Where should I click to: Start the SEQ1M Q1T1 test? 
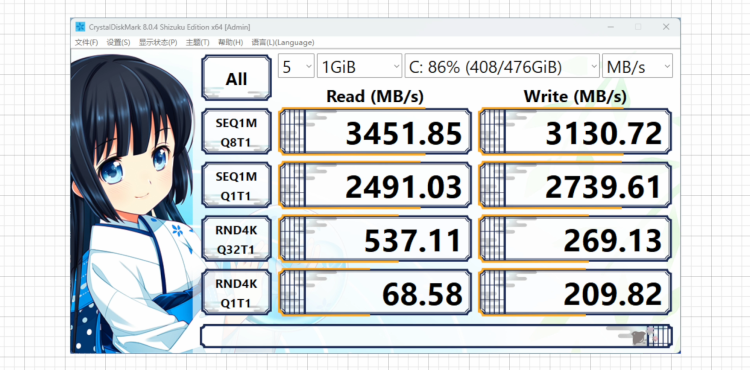pos(236,185)
